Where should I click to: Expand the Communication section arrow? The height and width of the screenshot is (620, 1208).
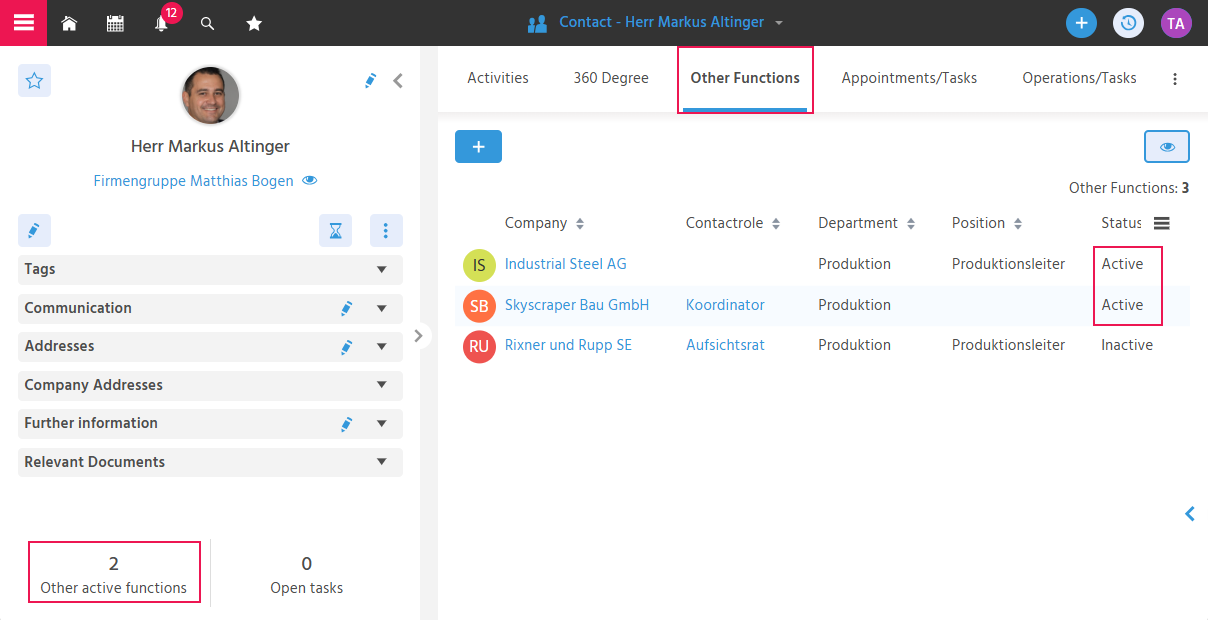pyautogui.click(x=381, y=309)
